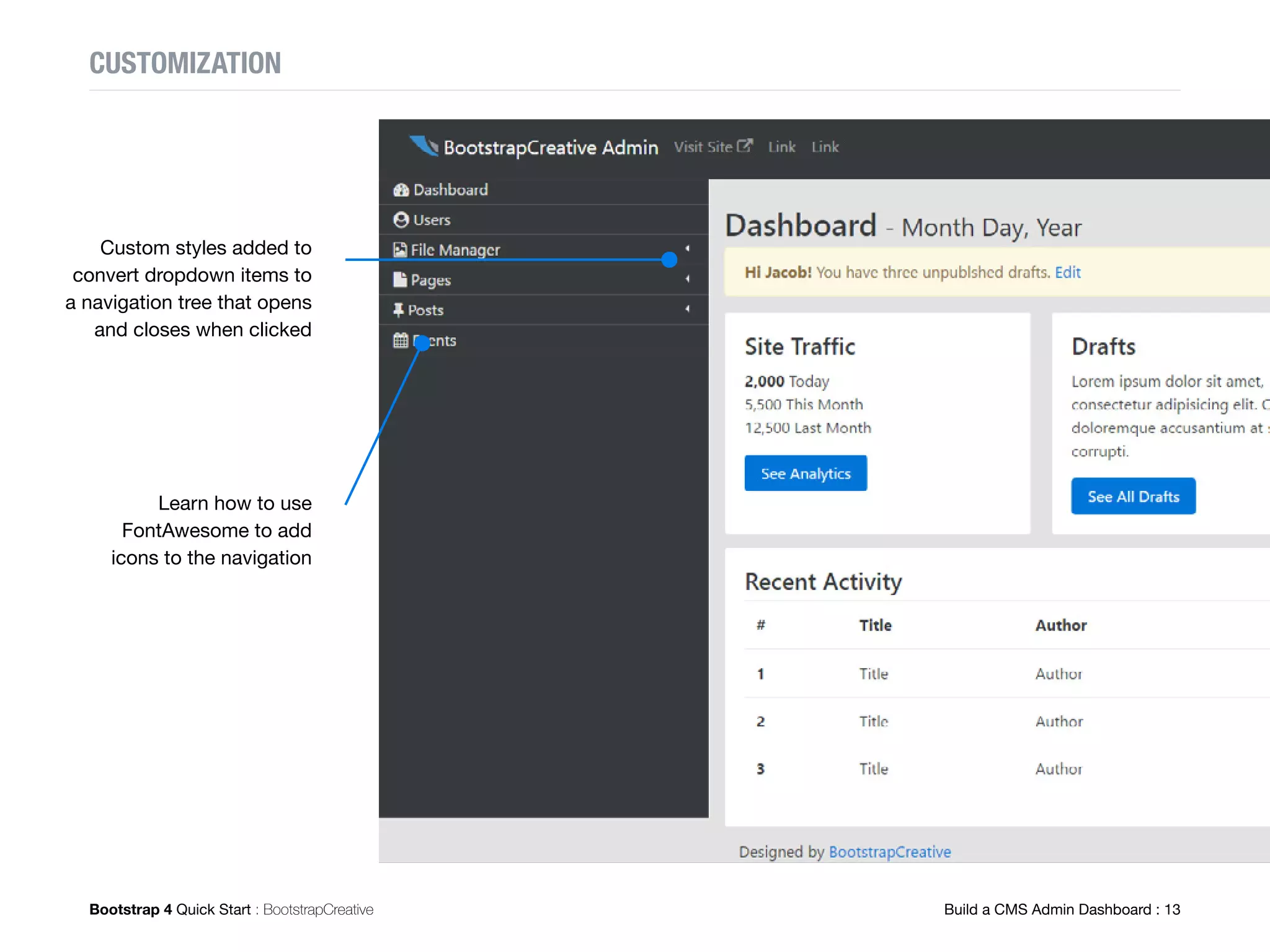
Task: Click the Pages document icon
Action: point(400,280)
